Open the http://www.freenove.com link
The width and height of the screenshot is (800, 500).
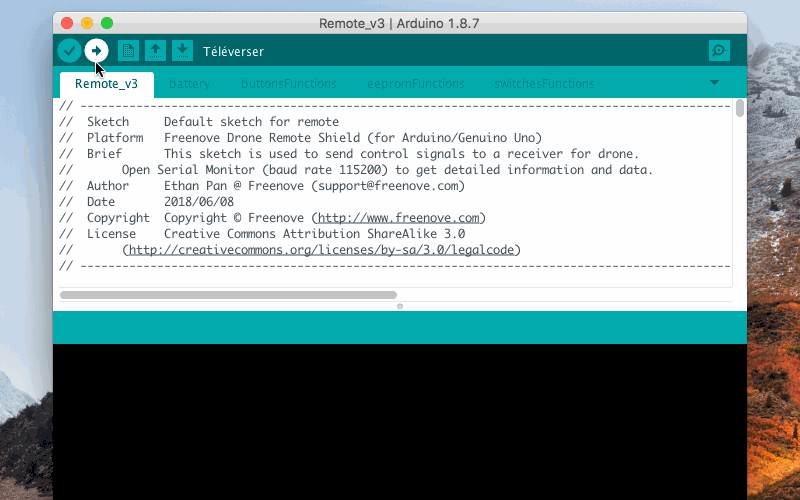click(398, 218)
